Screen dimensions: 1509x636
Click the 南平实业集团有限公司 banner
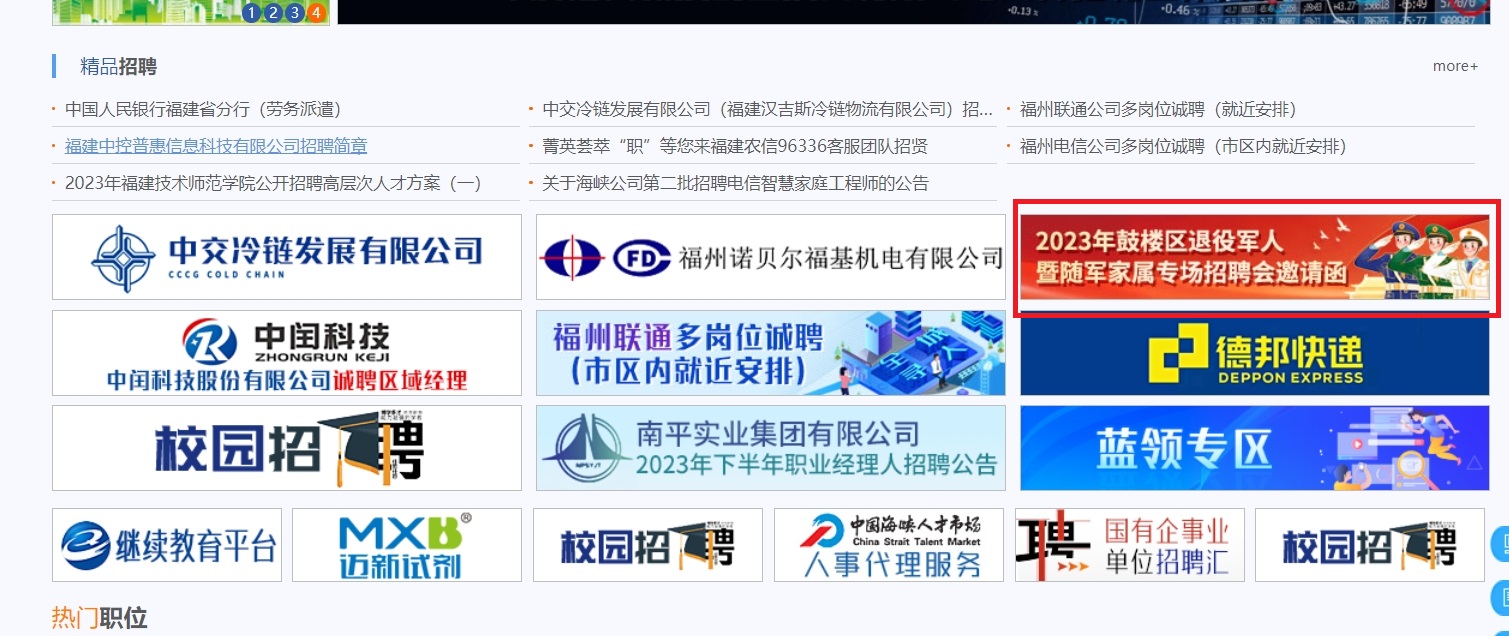pyautogui.click(x=770, y=448)
